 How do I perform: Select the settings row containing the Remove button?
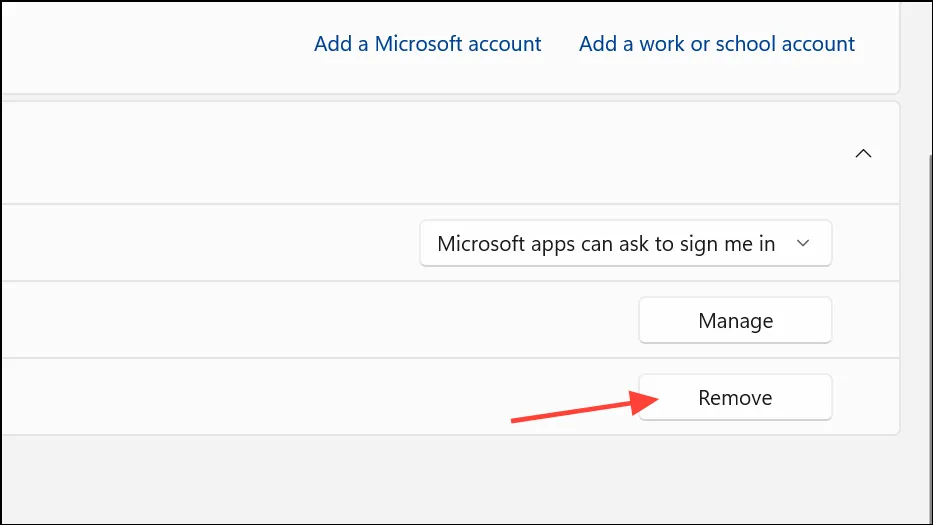point(450,396)
